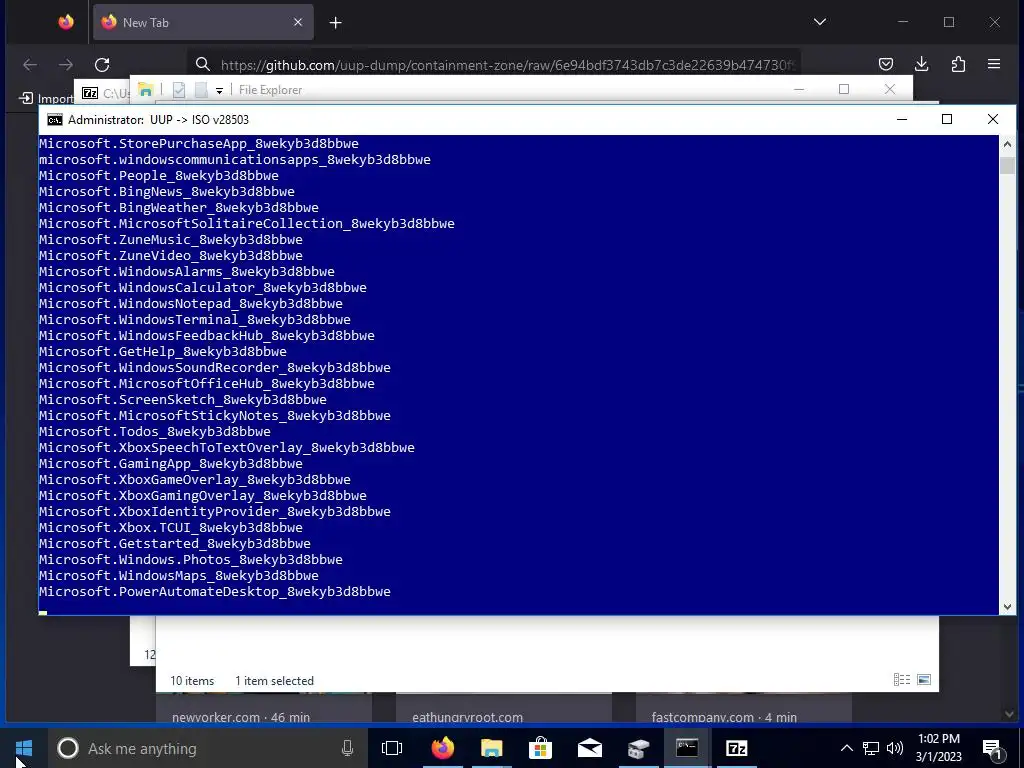Open the installer package taskbar icon
This screenshot has height=768, width=1024.
click(x=639, y=748)
